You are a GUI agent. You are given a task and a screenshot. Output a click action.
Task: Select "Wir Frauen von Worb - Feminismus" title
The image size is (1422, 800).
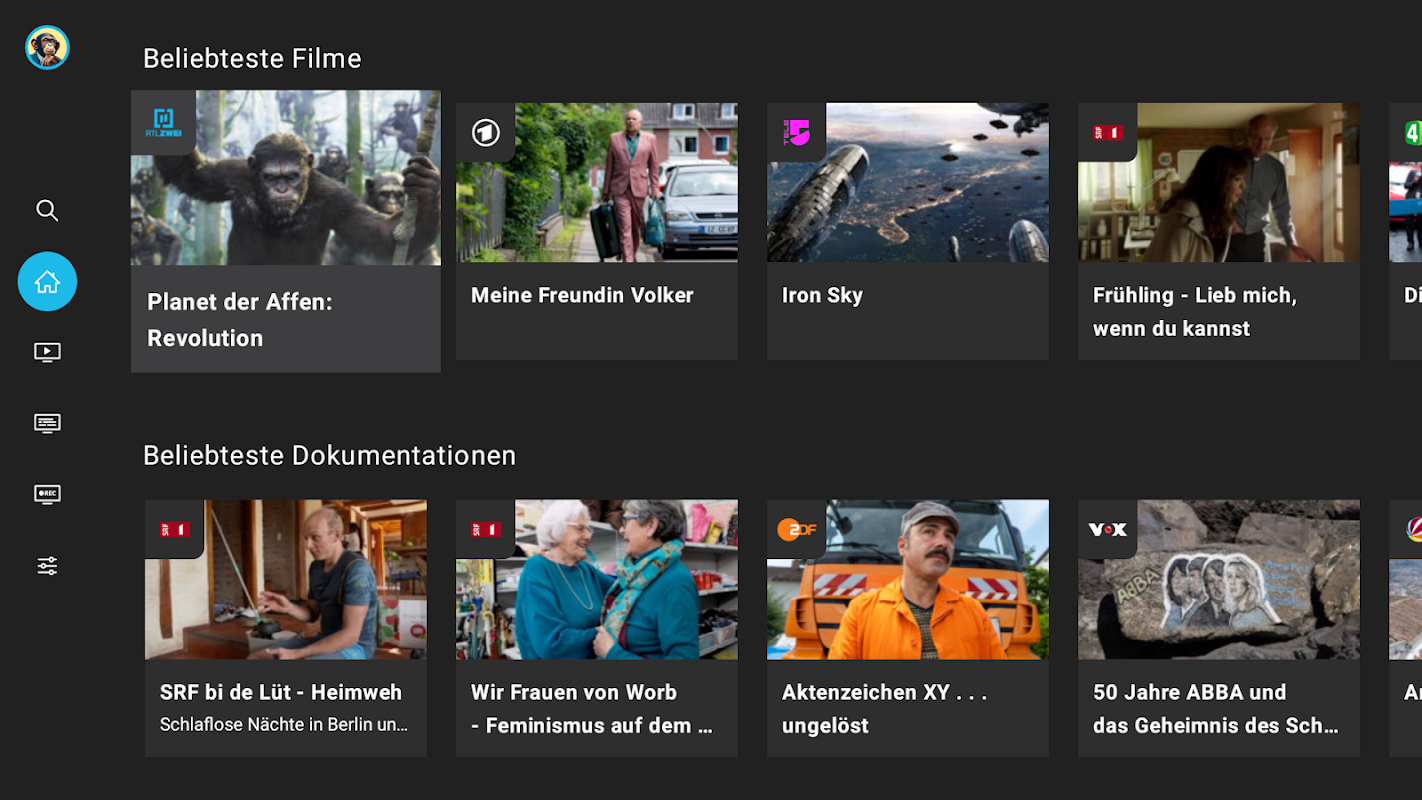click(x=592, y=708)
